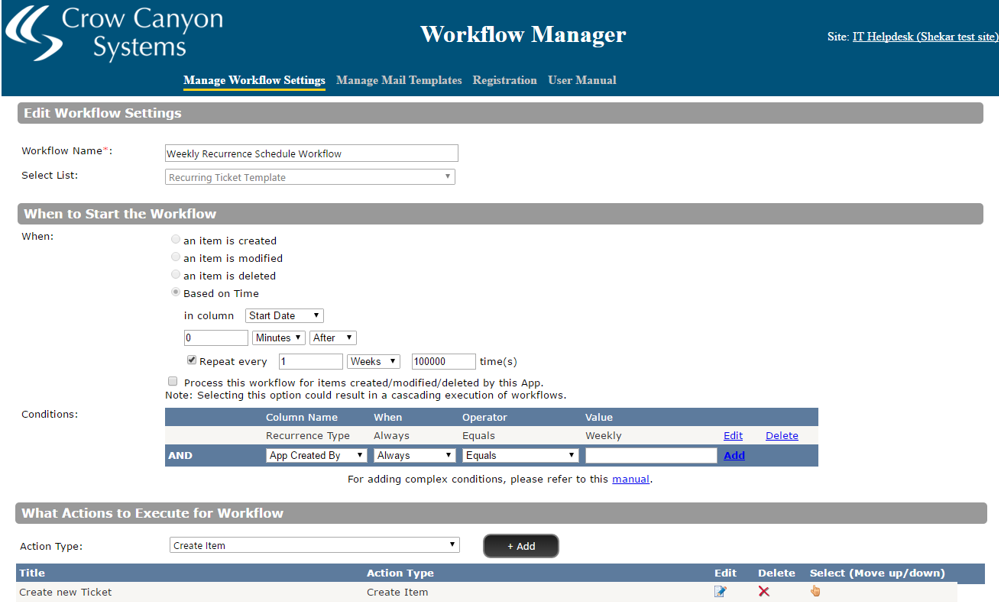Click the '+ Add' action button
The width and height of the screenshot is (999, 602).
click(x=521, y=546)
